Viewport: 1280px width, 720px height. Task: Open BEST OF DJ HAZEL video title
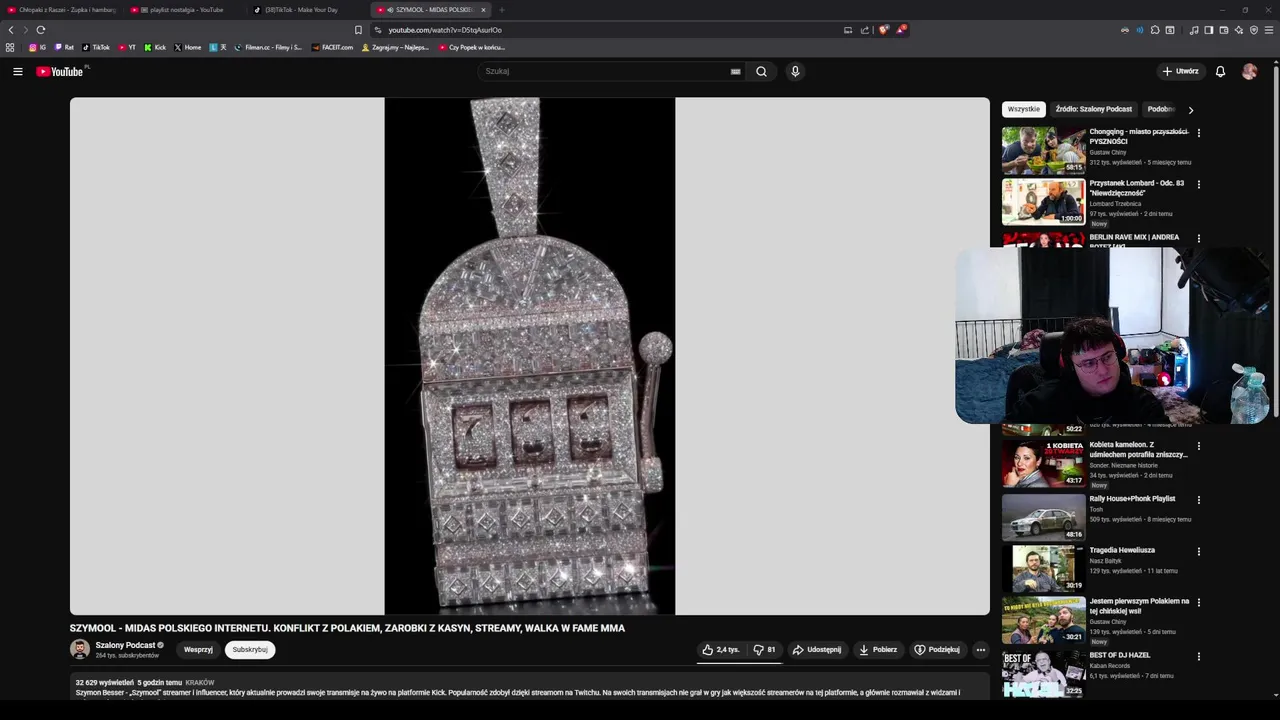tap(1120, 655)
